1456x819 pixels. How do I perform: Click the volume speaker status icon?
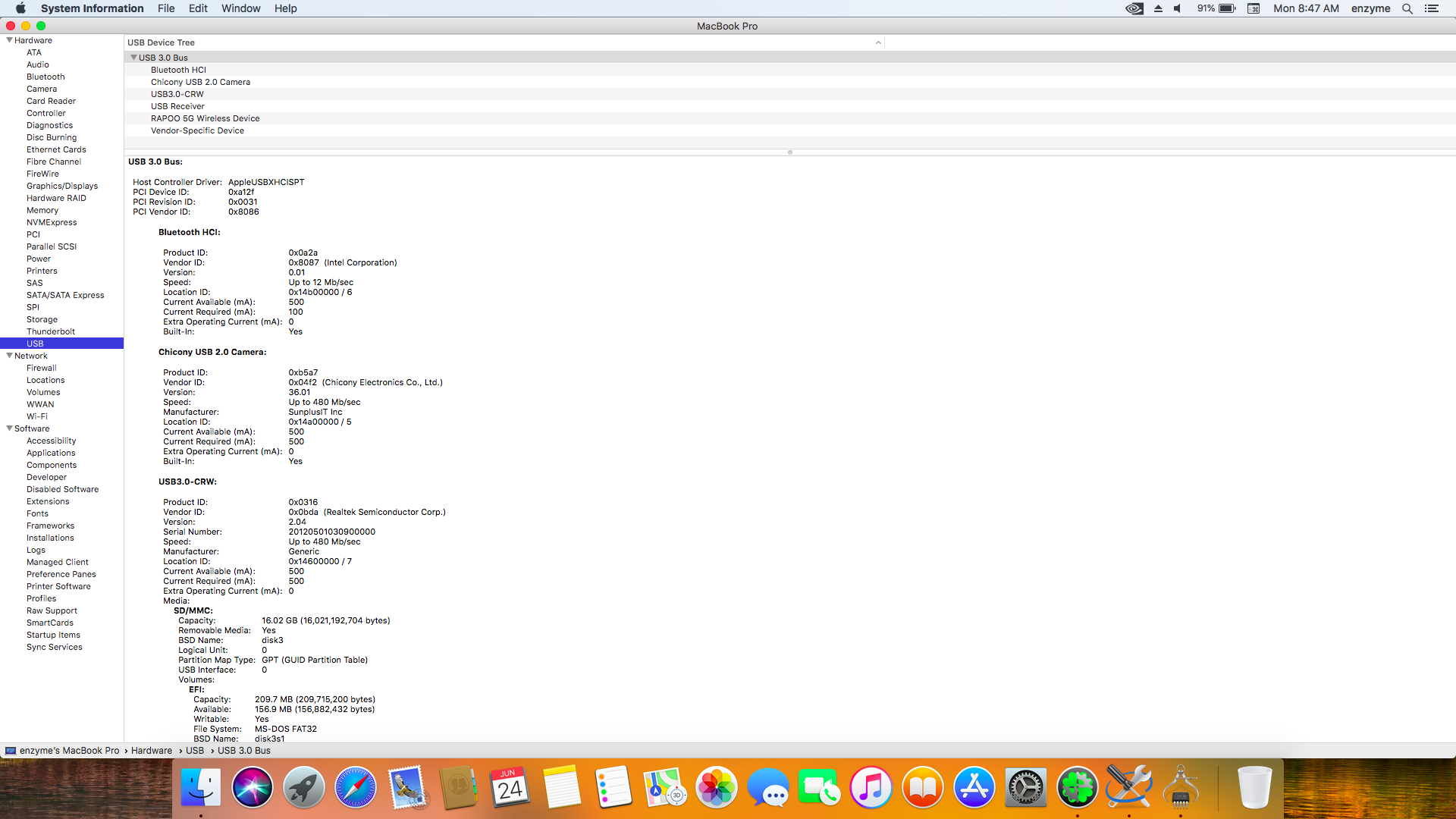pyautogui.click(x=1178, y=8)
